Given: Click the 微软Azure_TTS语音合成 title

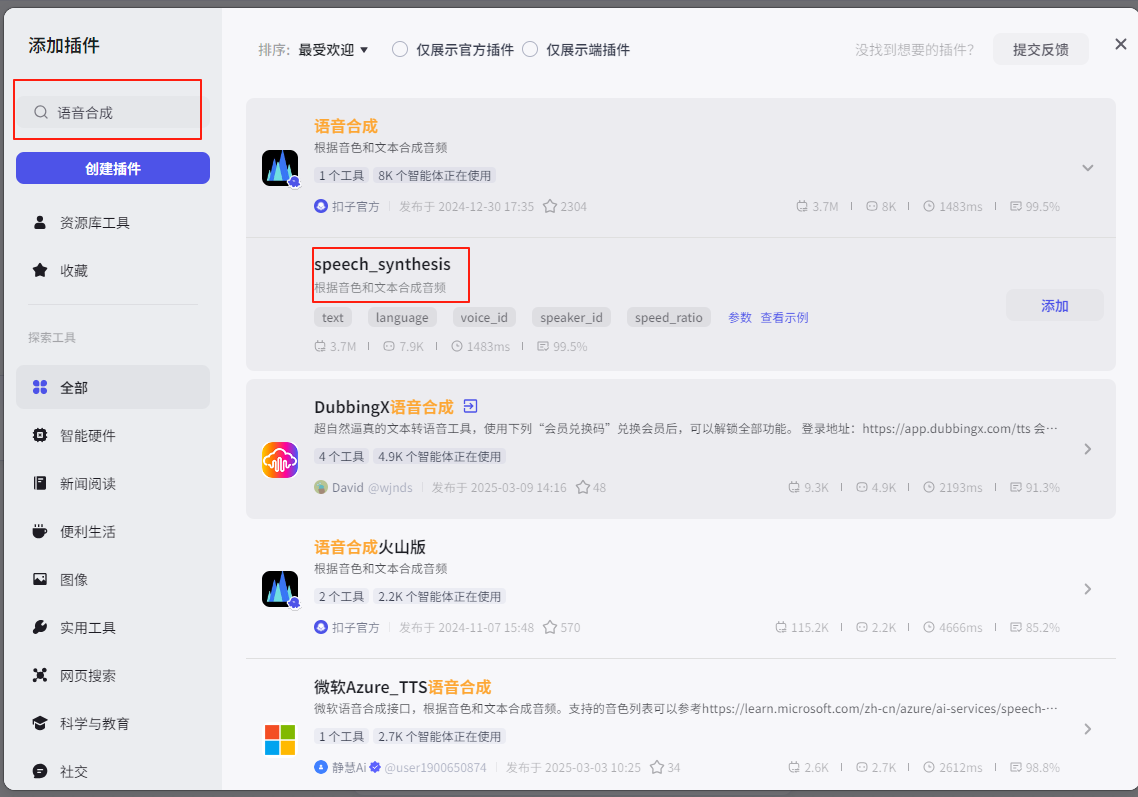Looking at the screenshot, I should (403, 687).
